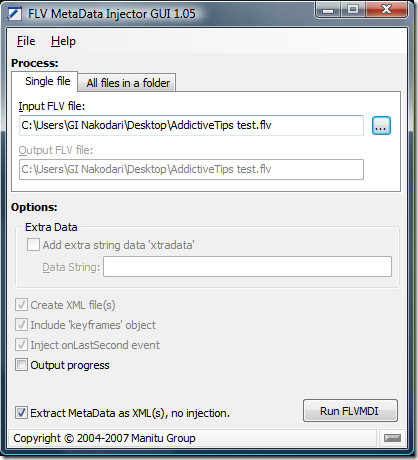Open the Help menu
Image resolution: width=418 pixels, height=460 pixels.
[63, 41]
